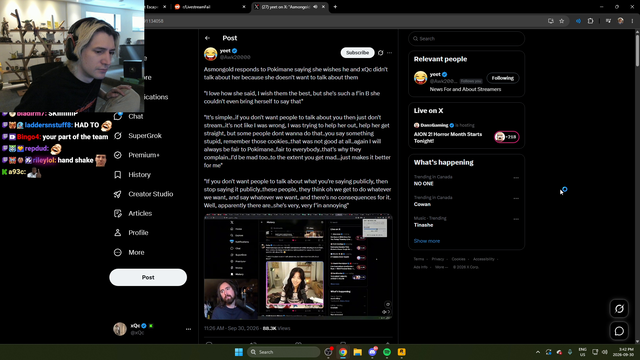640x360 pixels.
Task: Open the floating messages chat button
Action: 619,331
